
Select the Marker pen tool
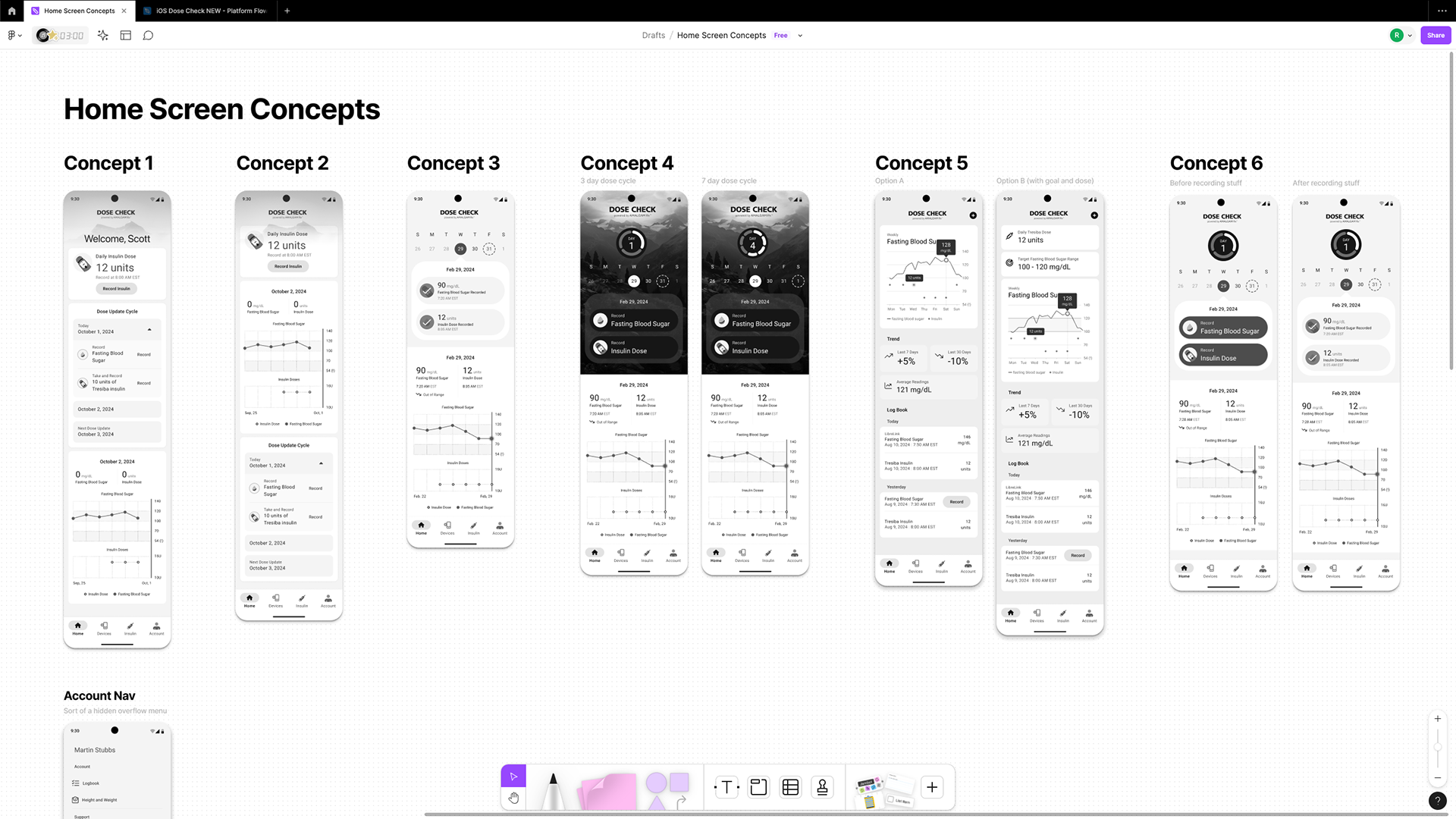553,790
